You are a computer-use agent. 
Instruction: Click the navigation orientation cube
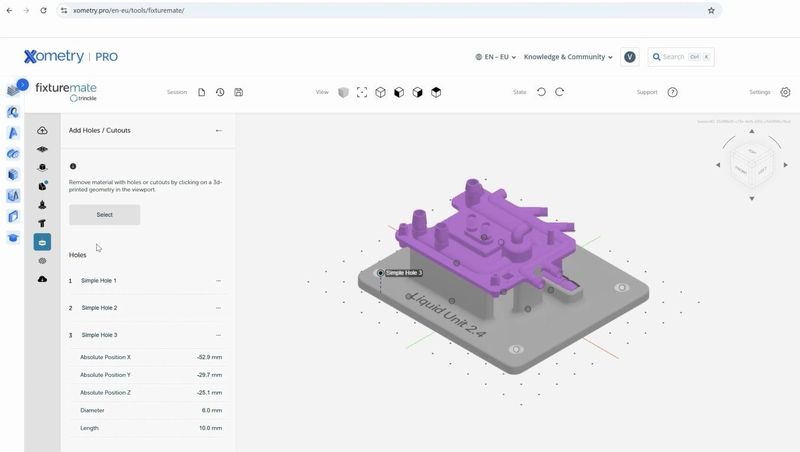pyautogui.click(x=752, y=165)
